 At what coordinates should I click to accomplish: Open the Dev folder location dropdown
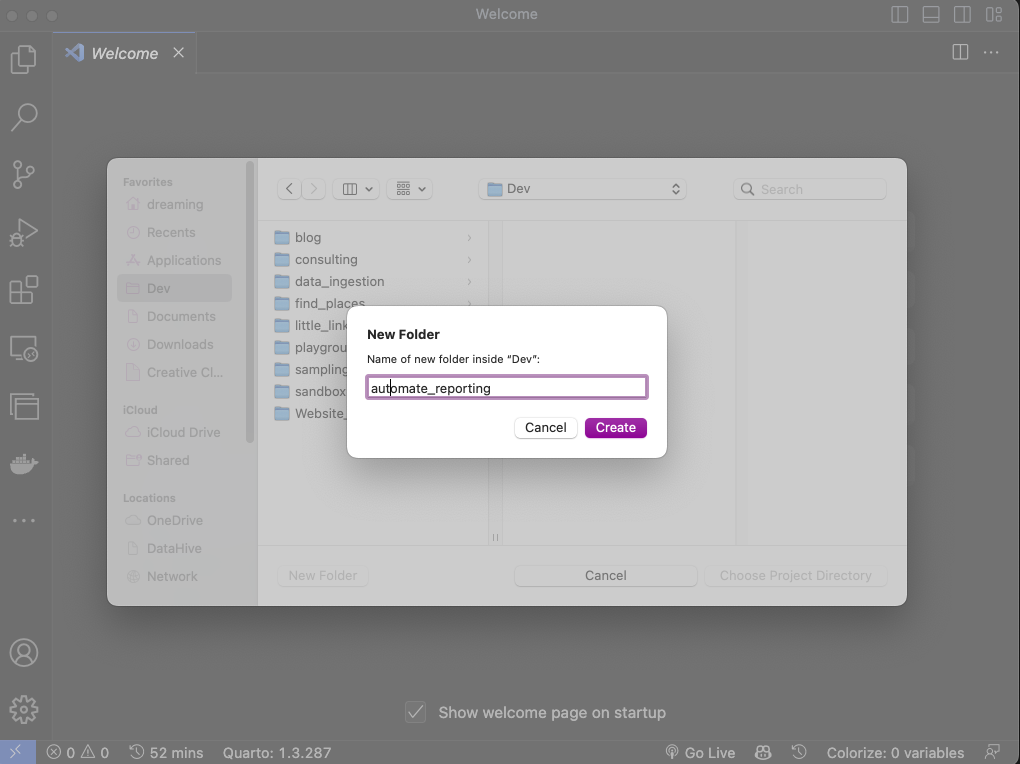click(x=582, y=189)
